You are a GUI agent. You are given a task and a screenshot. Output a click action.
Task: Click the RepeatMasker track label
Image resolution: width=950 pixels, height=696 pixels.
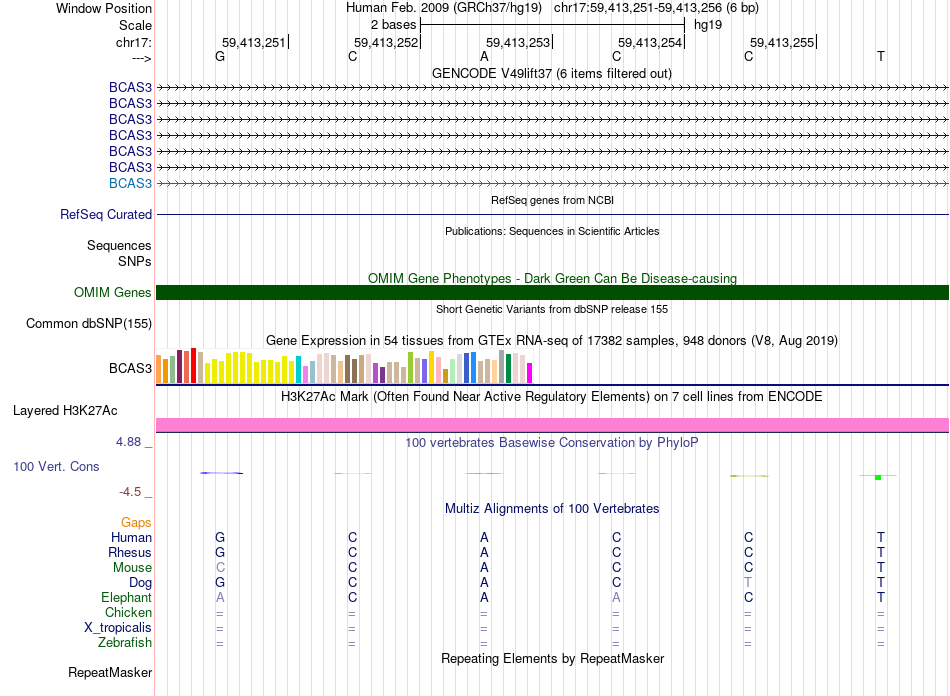[110, 672]
